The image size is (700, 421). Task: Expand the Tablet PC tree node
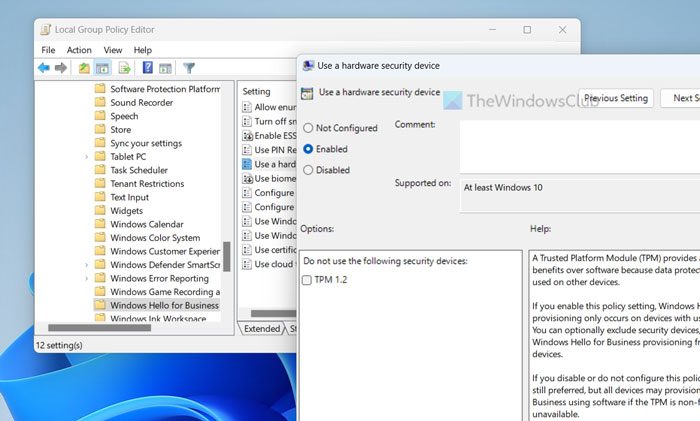[86, 157]
